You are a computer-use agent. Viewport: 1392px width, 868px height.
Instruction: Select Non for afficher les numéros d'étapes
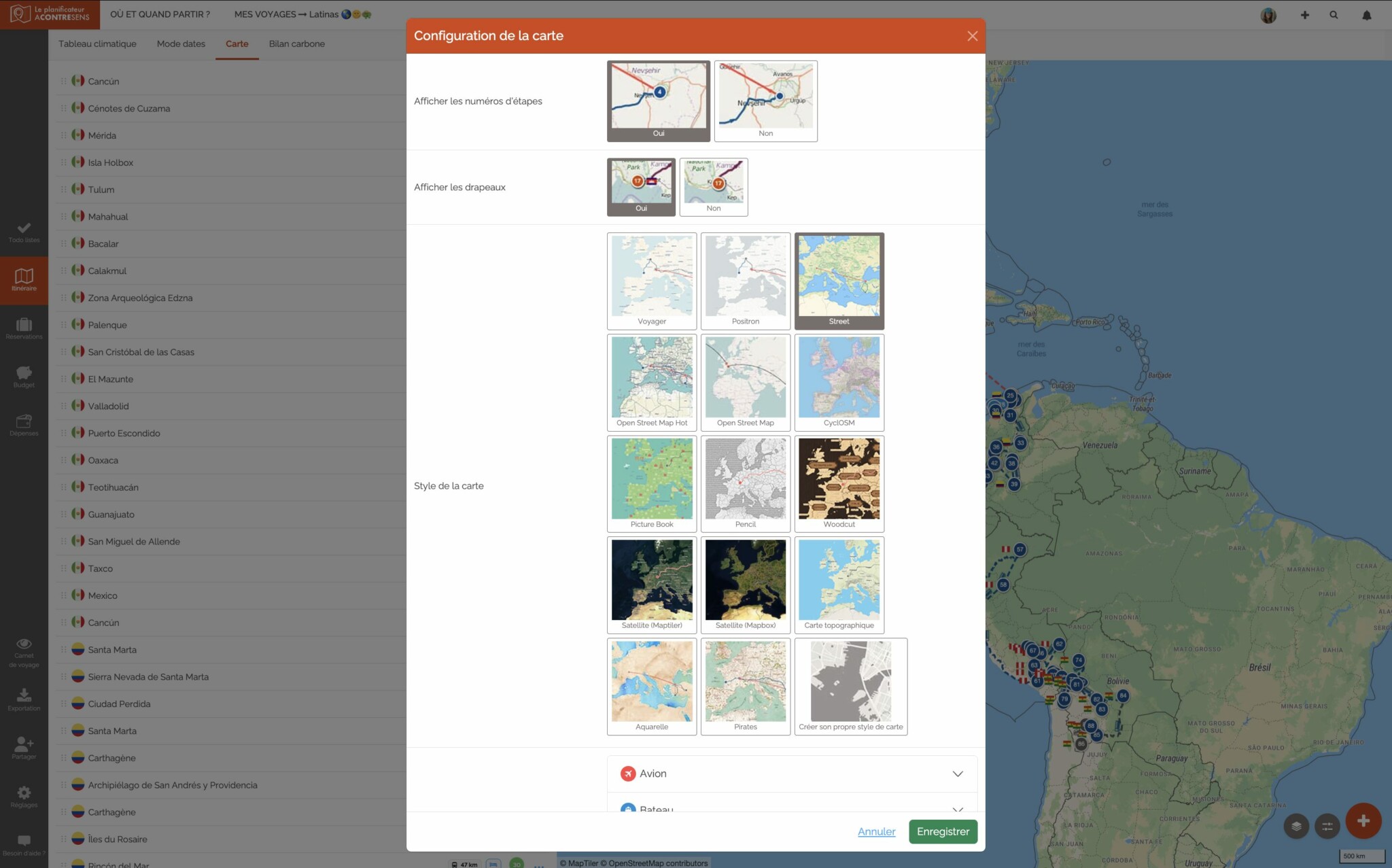(766, 101)
